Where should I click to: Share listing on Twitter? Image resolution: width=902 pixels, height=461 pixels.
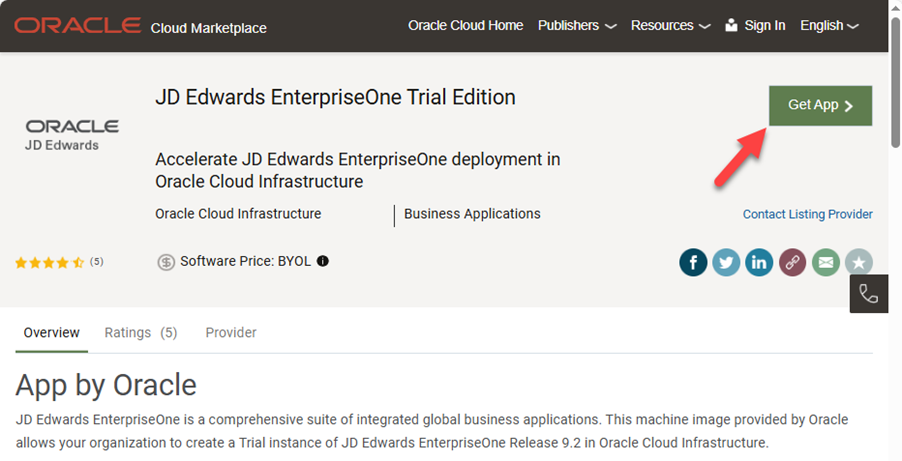click(x=726, y=262)
